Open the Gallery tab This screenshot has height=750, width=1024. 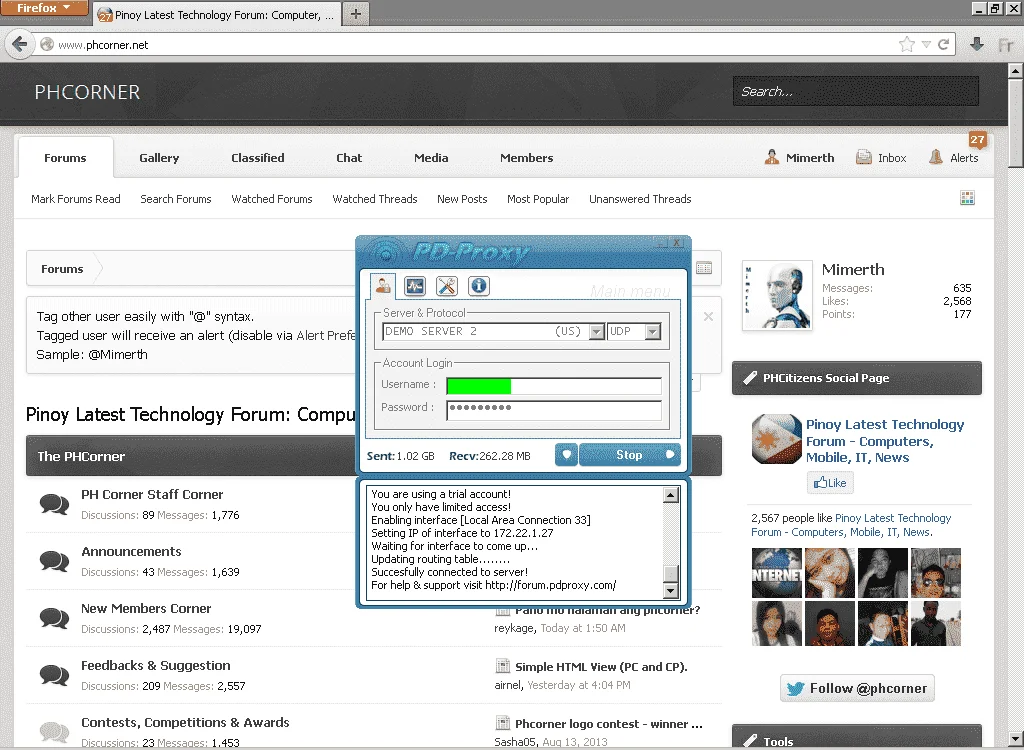click(159, 157)
